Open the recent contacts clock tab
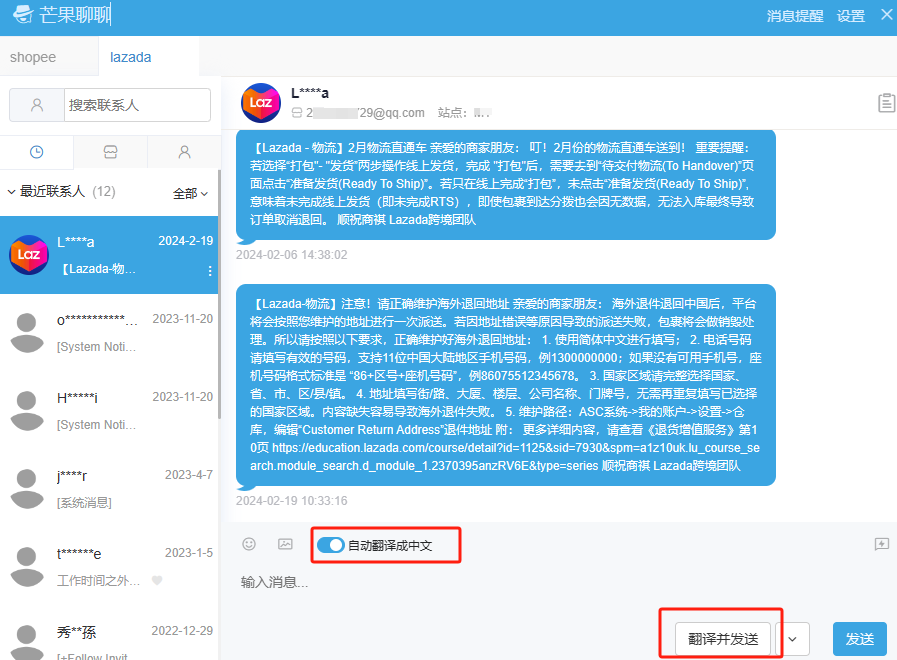This screenshot has height=660, width=897. coord(37,152)
